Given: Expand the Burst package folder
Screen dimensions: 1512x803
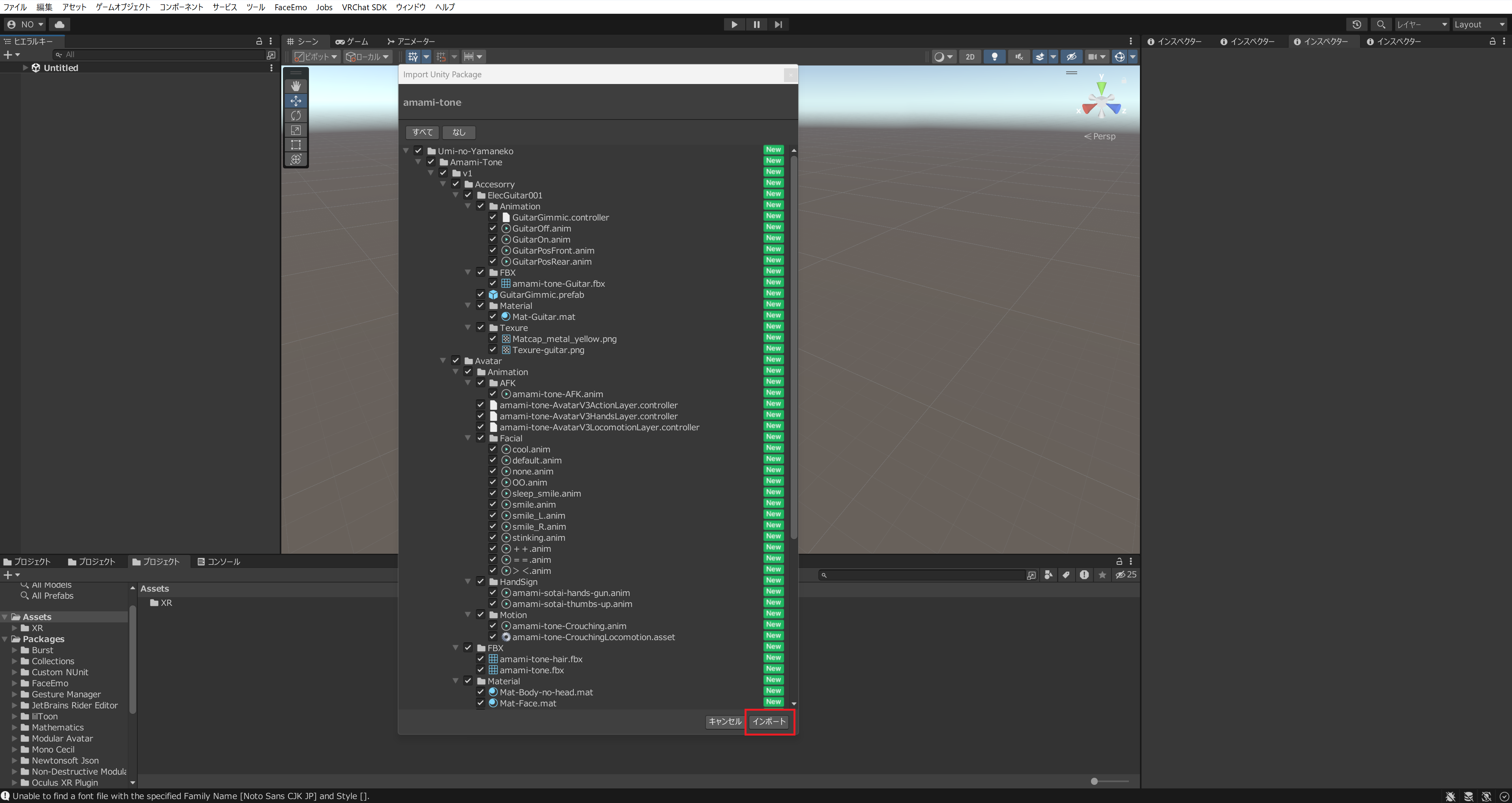Looking at the screenshot, I should [x=15, y=650].
